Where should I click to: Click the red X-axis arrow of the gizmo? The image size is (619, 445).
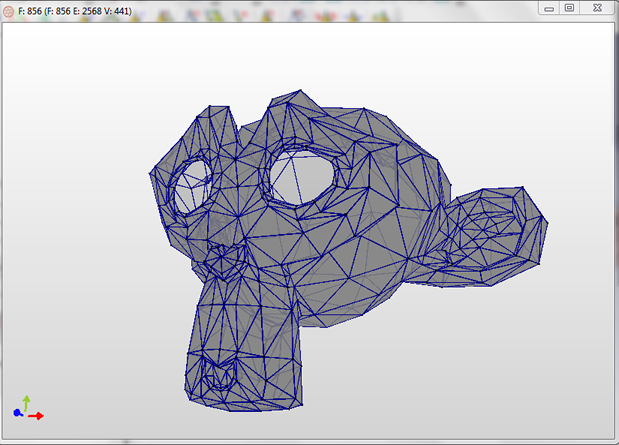[36, 416]
